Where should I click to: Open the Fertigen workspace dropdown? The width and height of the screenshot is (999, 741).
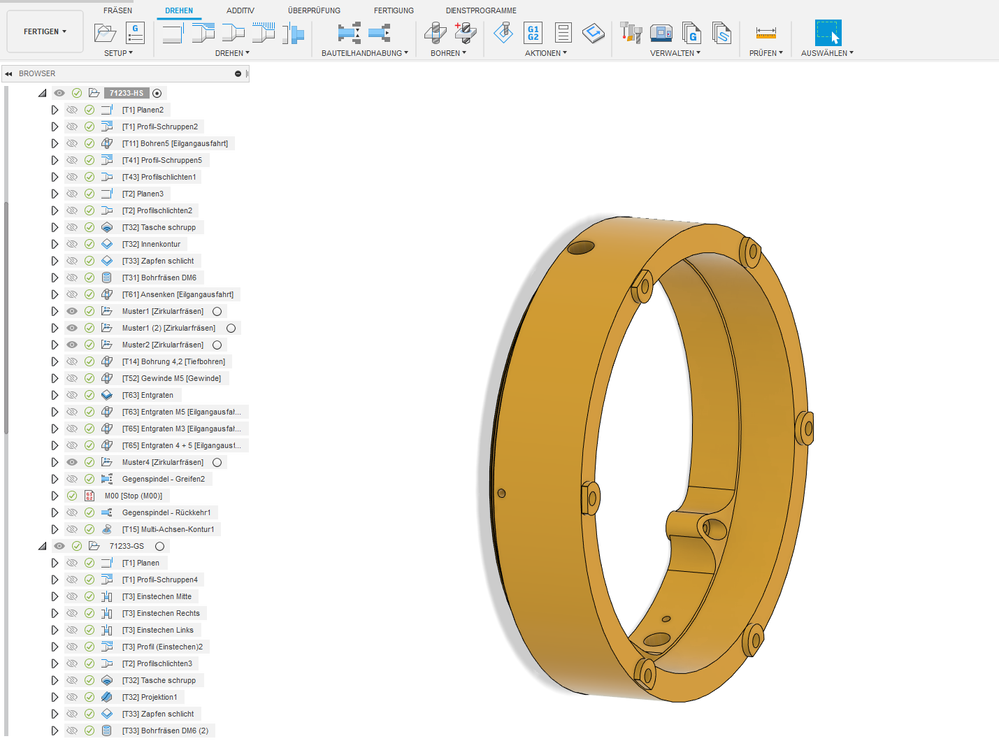pos(45,31)
